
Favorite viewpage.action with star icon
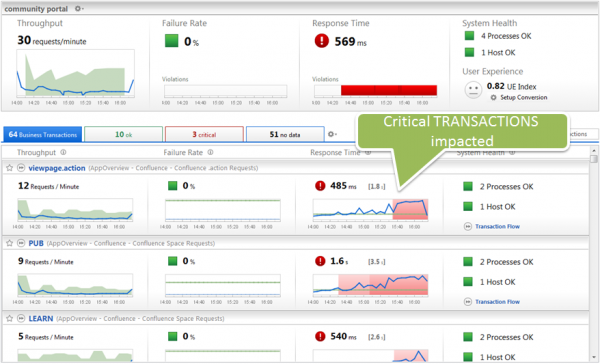point(10,168)
